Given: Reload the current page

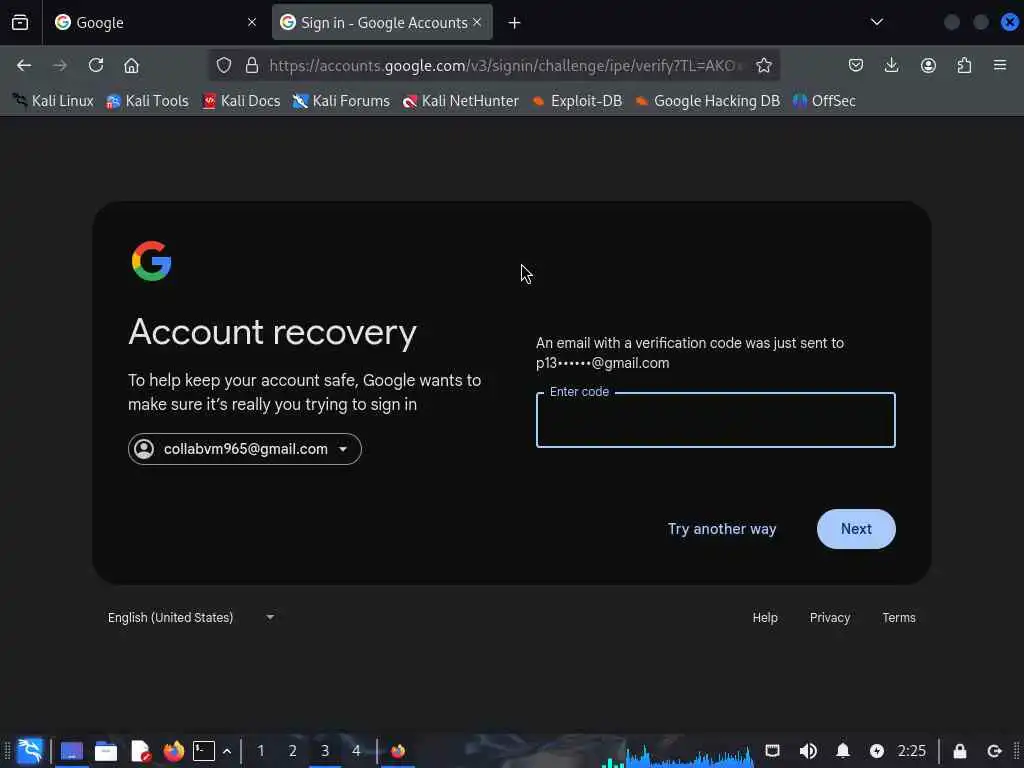Looking at the screenshot, I should (x=96, y=65).
